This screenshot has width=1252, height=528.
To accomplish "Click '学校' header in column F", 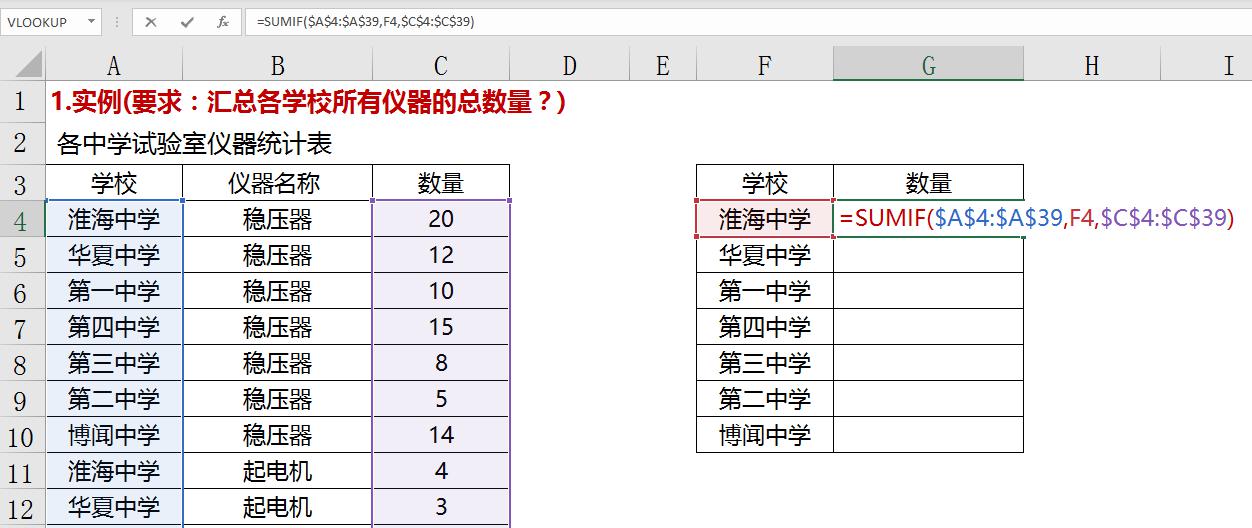I will pos(765,183).
